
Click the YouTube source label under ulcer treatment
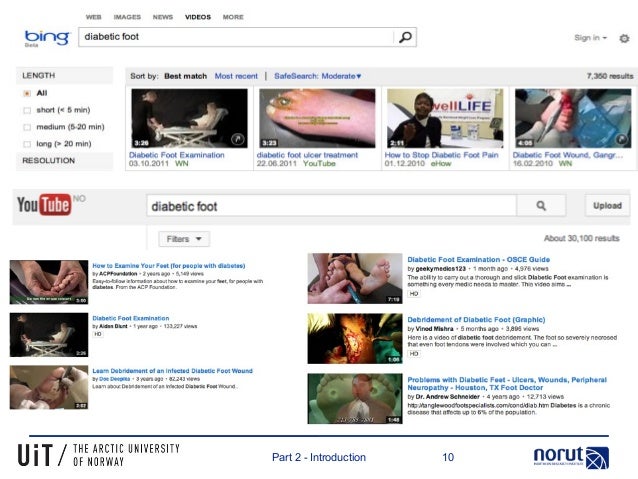pyautogui.click(x=319, y=164)
